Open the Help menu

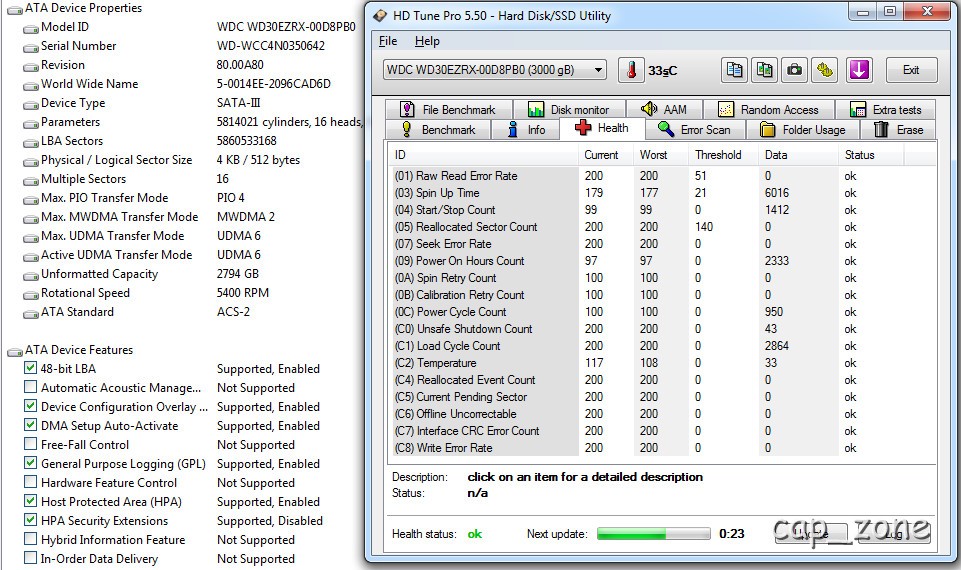click(x=427, y=41)
